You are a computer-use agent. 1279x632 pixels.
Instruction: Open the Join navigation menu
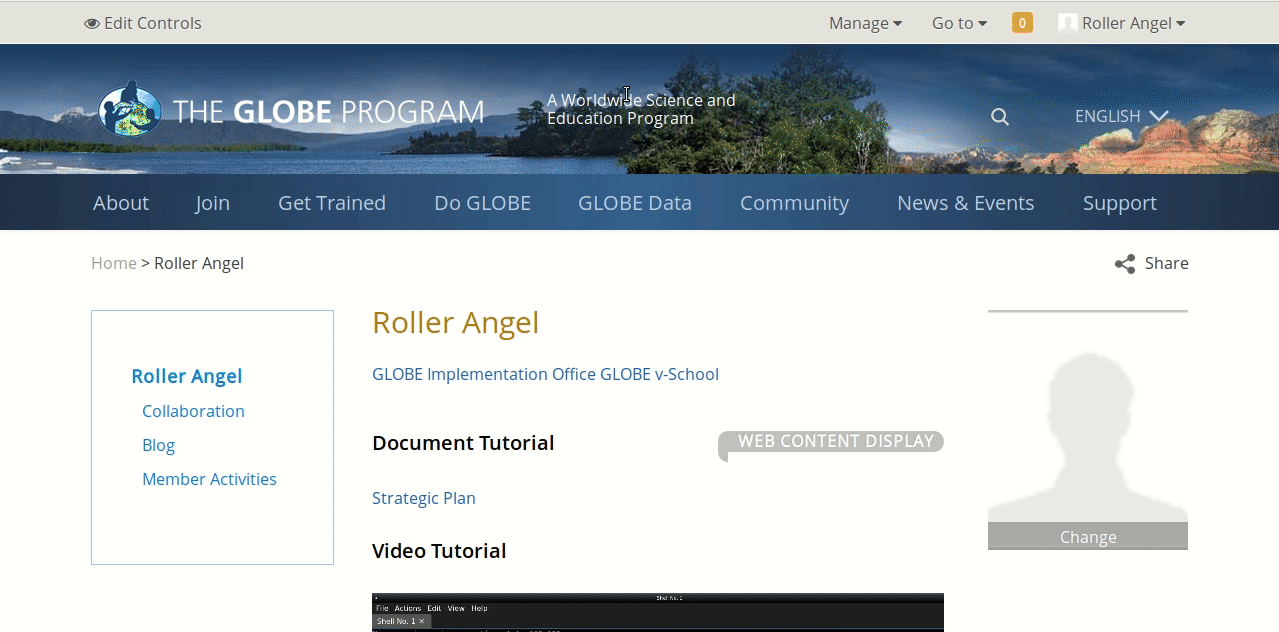tap(212, 203)
